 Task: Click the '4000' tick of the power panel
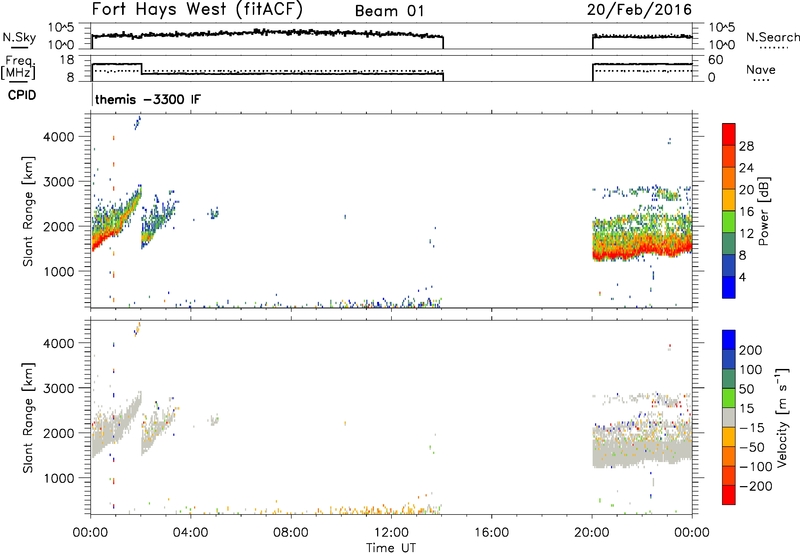(59, 137)
